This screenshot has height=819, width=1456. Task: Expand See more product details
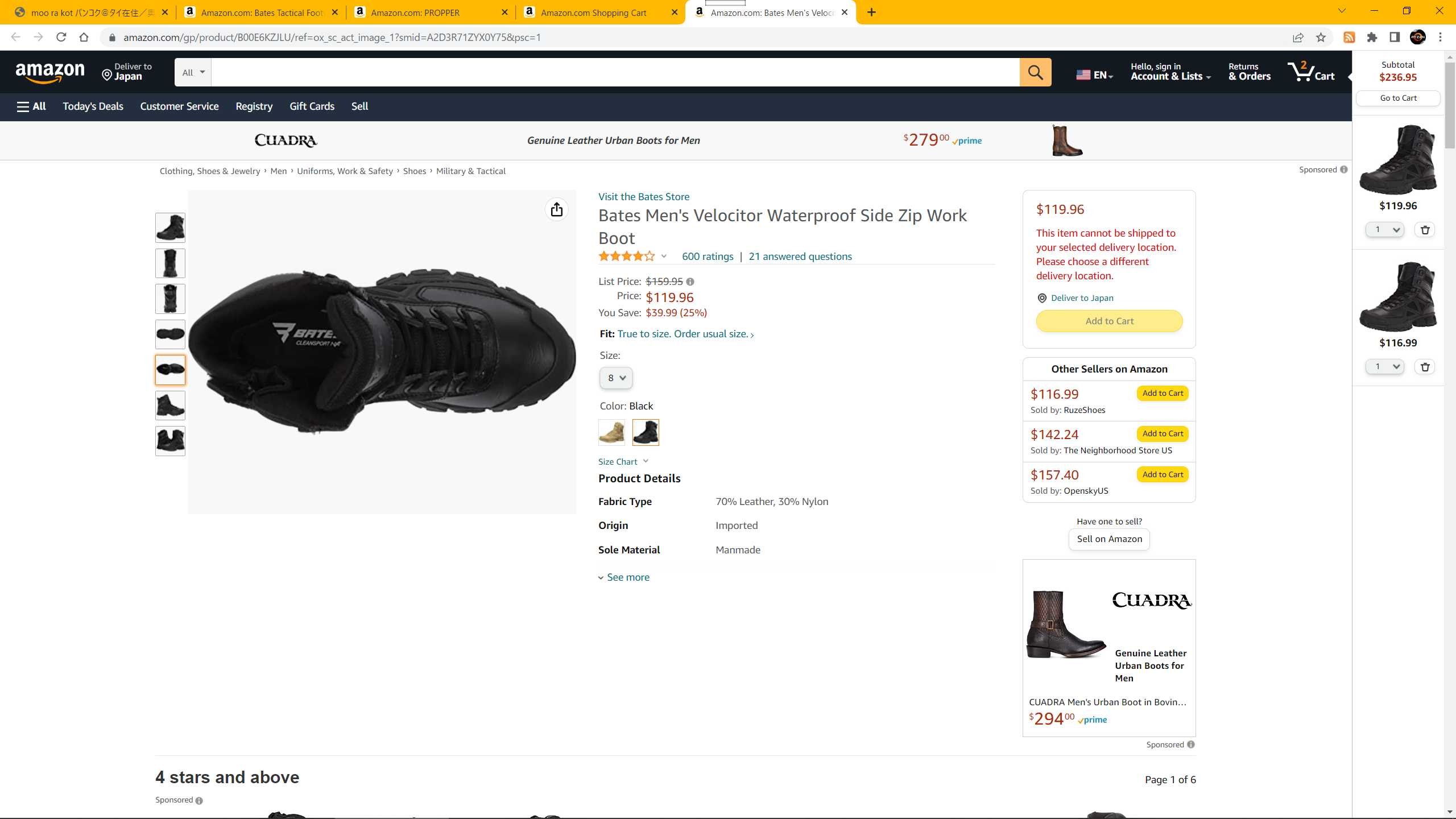[x=624, y=577]
